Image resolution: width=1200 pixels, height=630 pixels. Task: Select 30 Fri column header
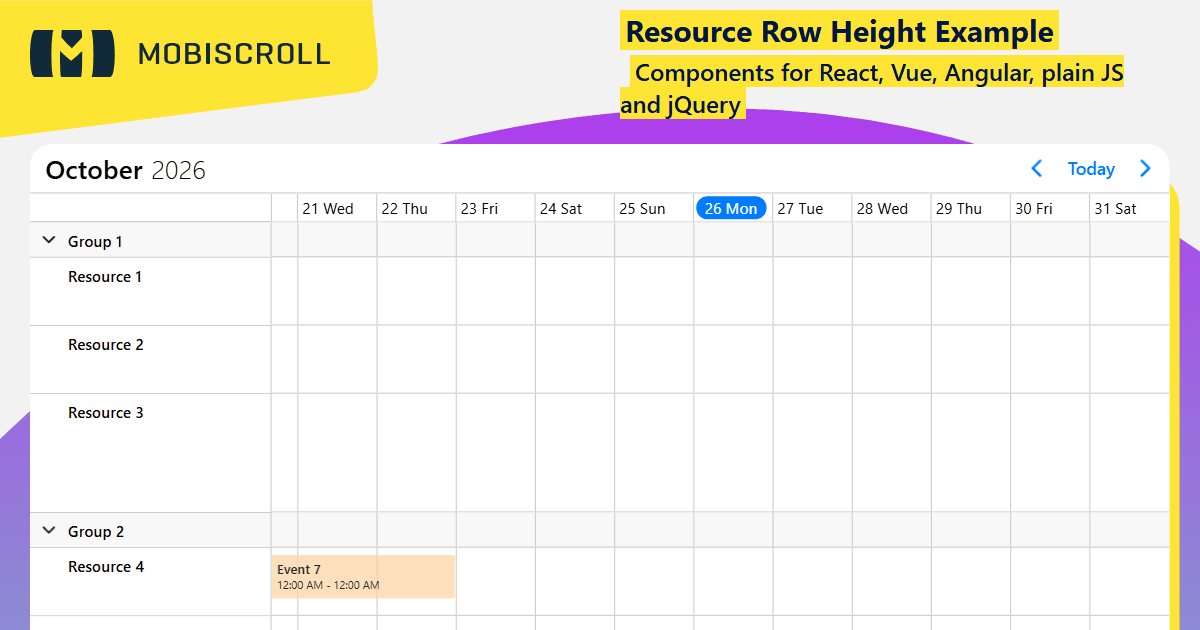point(1050,208)
